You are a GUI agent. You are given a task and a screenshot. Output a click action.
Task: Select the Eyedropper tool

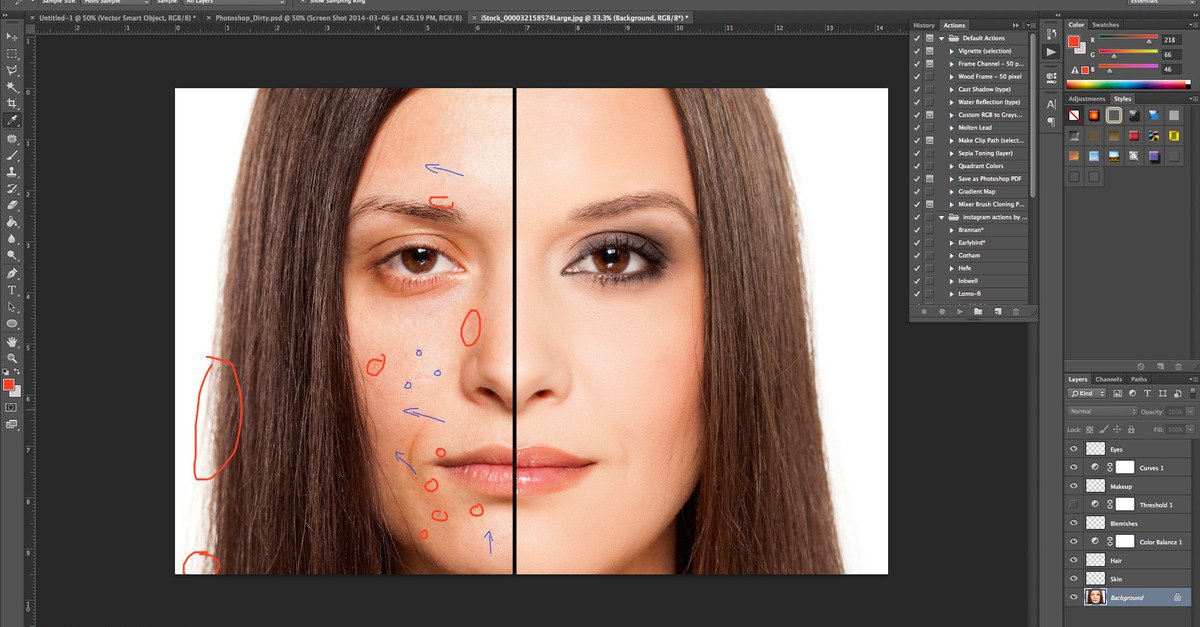pos(12,121)
